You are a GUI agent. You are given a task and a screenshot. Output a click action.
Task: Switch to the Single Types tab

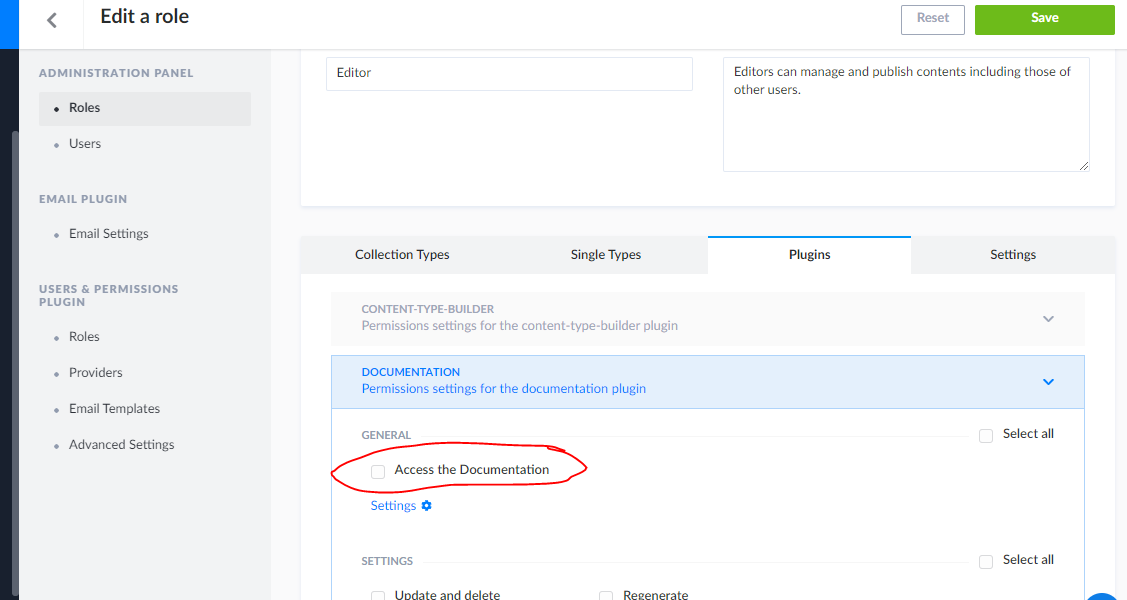point(605,255)
